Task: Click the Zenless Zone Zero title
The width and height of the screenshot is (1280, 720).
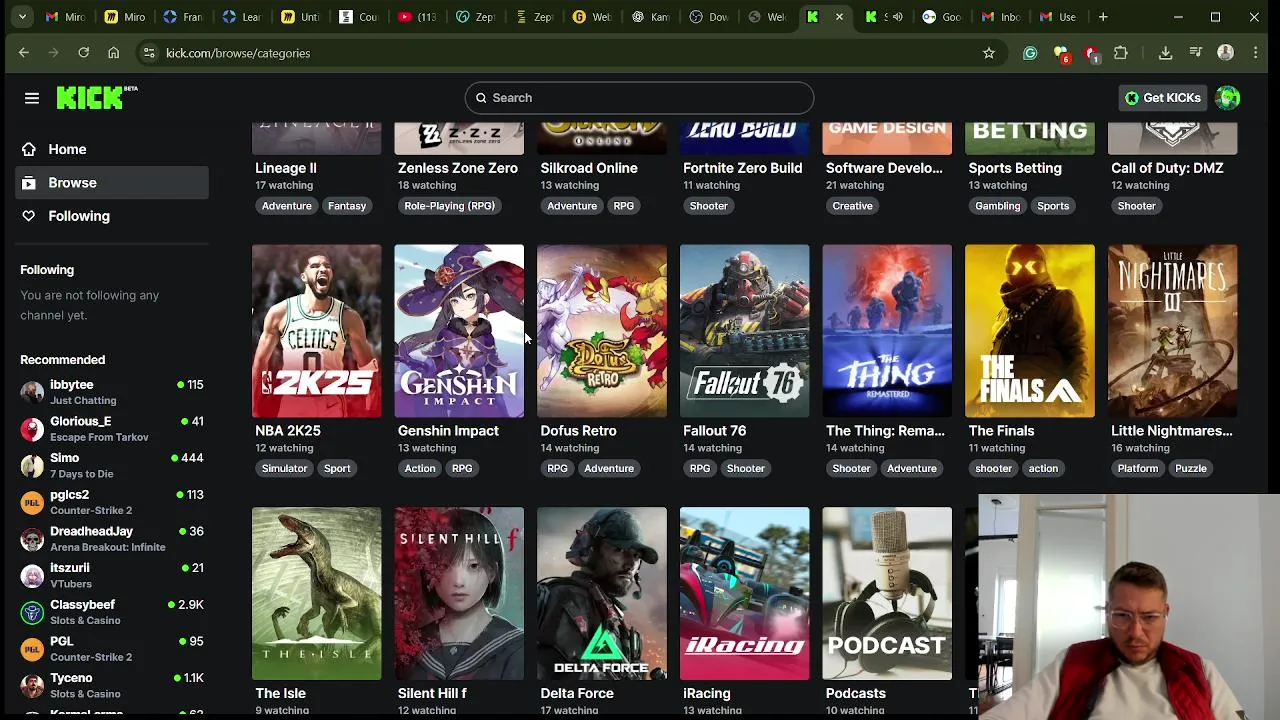Action: tap(458, 168)
